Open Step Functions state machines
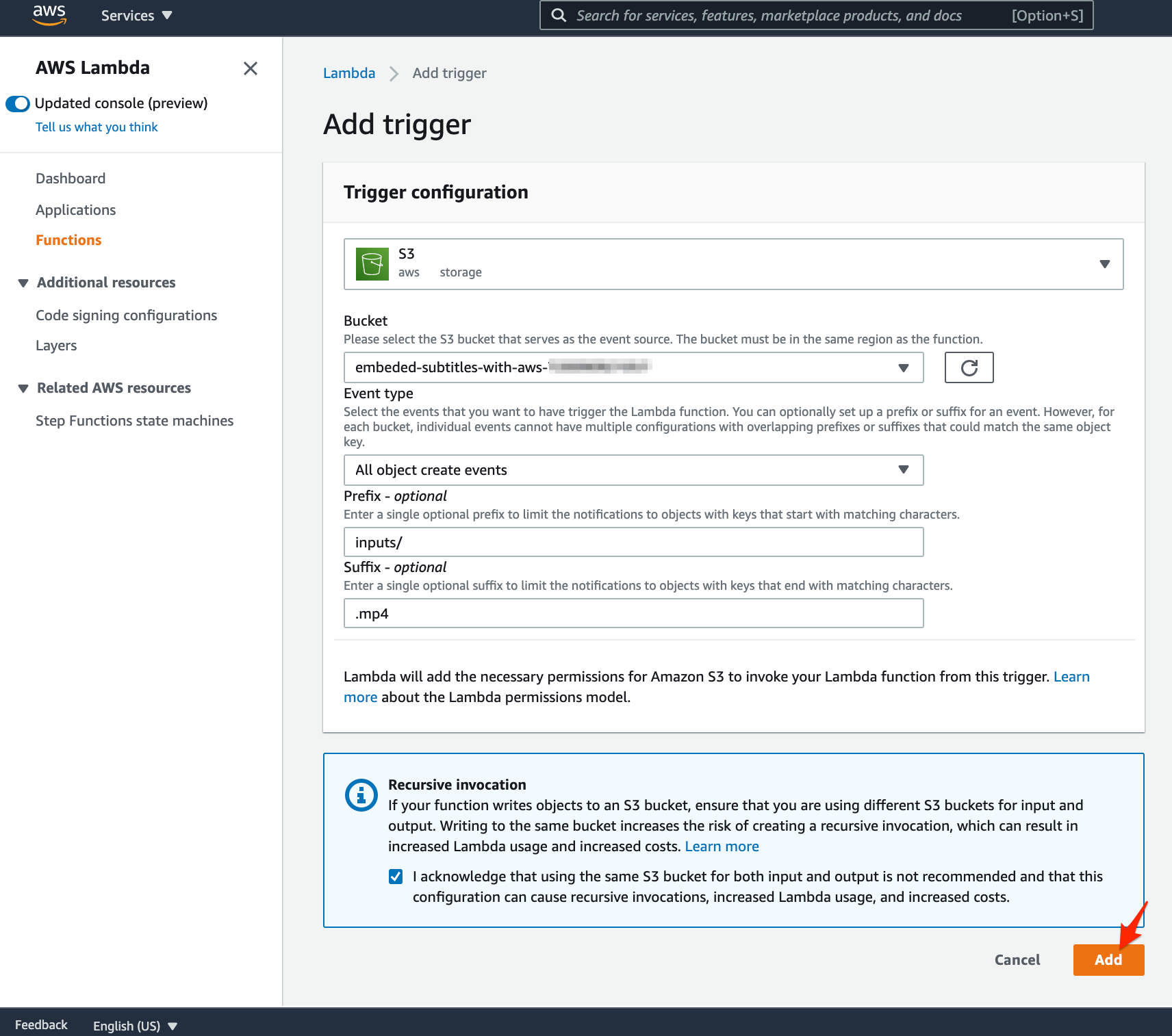This screenshot has height=1036, width=1172. [x=135, y=421]
